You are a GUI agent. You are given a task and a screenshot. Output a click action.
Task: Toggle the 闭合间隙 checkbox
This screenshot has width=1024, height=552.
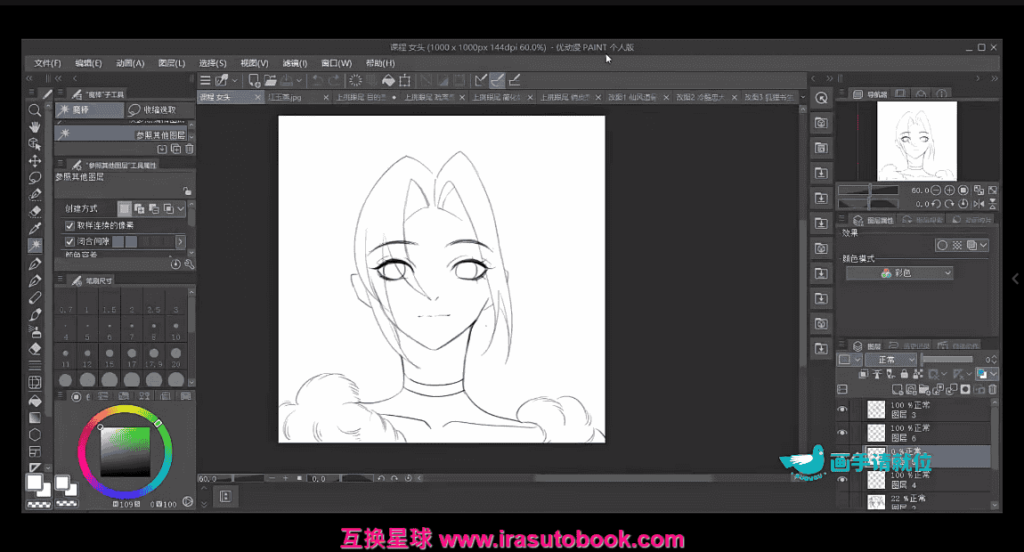(70, 242)
